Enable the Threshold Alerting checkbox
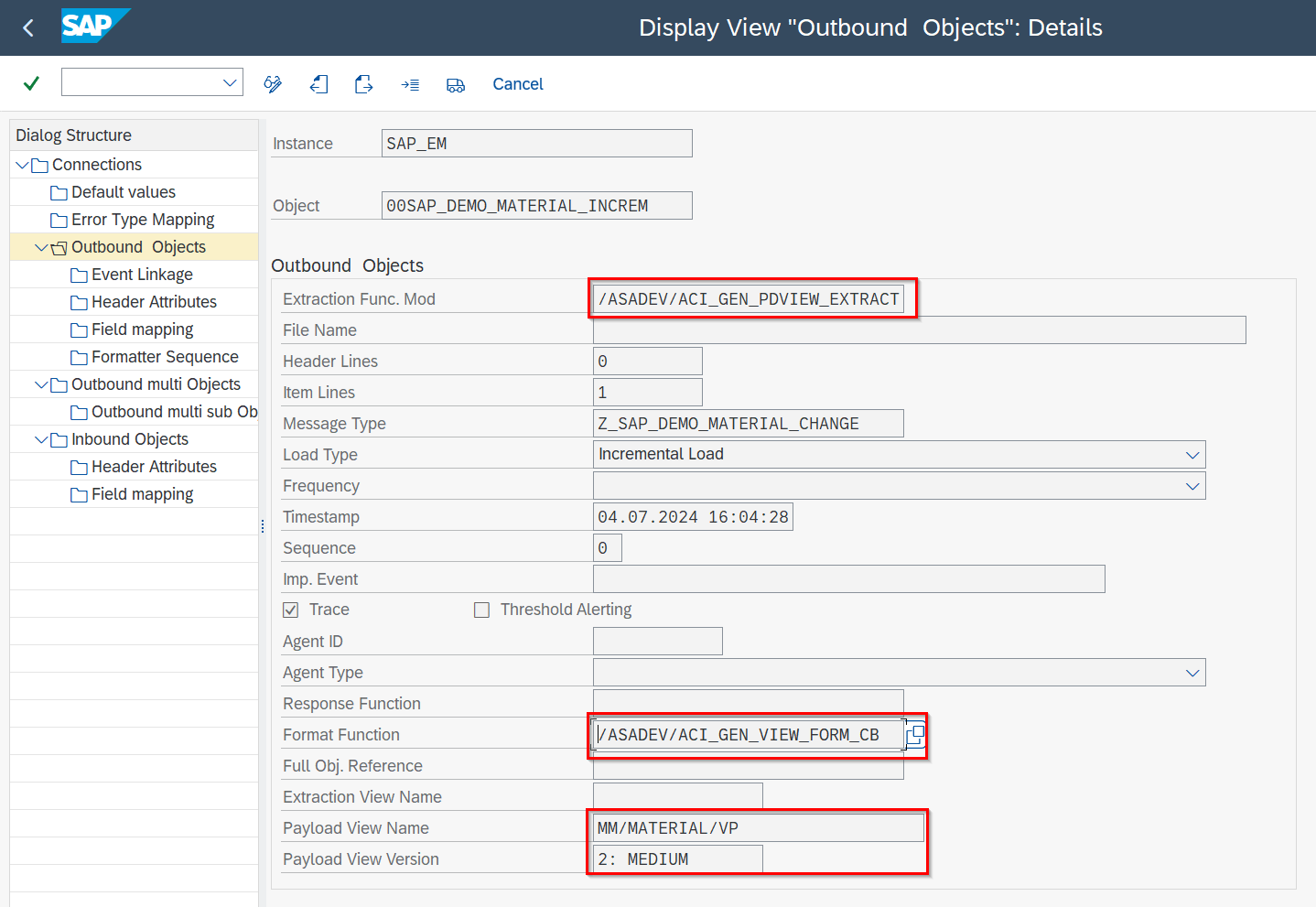 click(481, 610)
